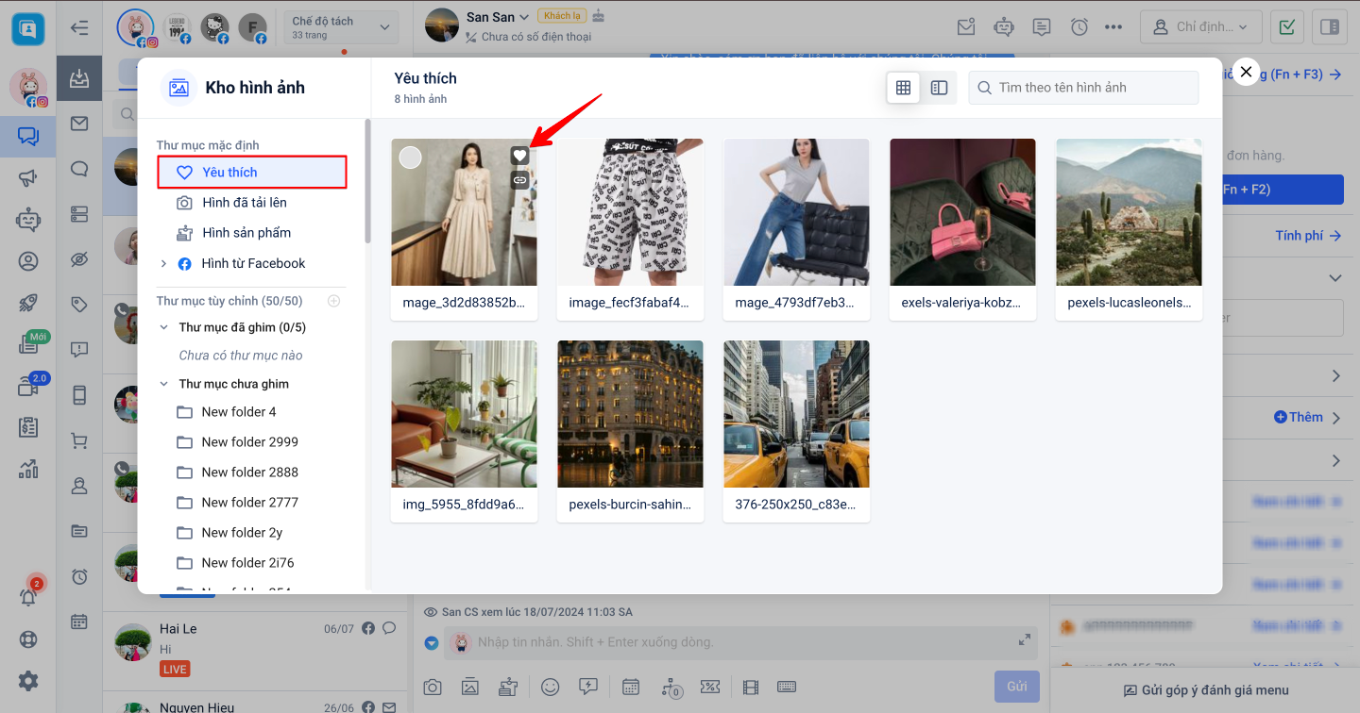Collapse the Thư mục đã ghim section
The width and height of the screenshot is (1360, 713).
tap(164, 328)
